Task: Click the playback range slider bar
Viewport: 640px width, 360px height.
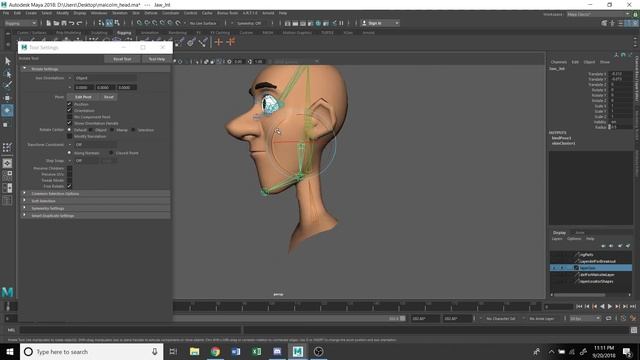Action: tap(289, 318)
